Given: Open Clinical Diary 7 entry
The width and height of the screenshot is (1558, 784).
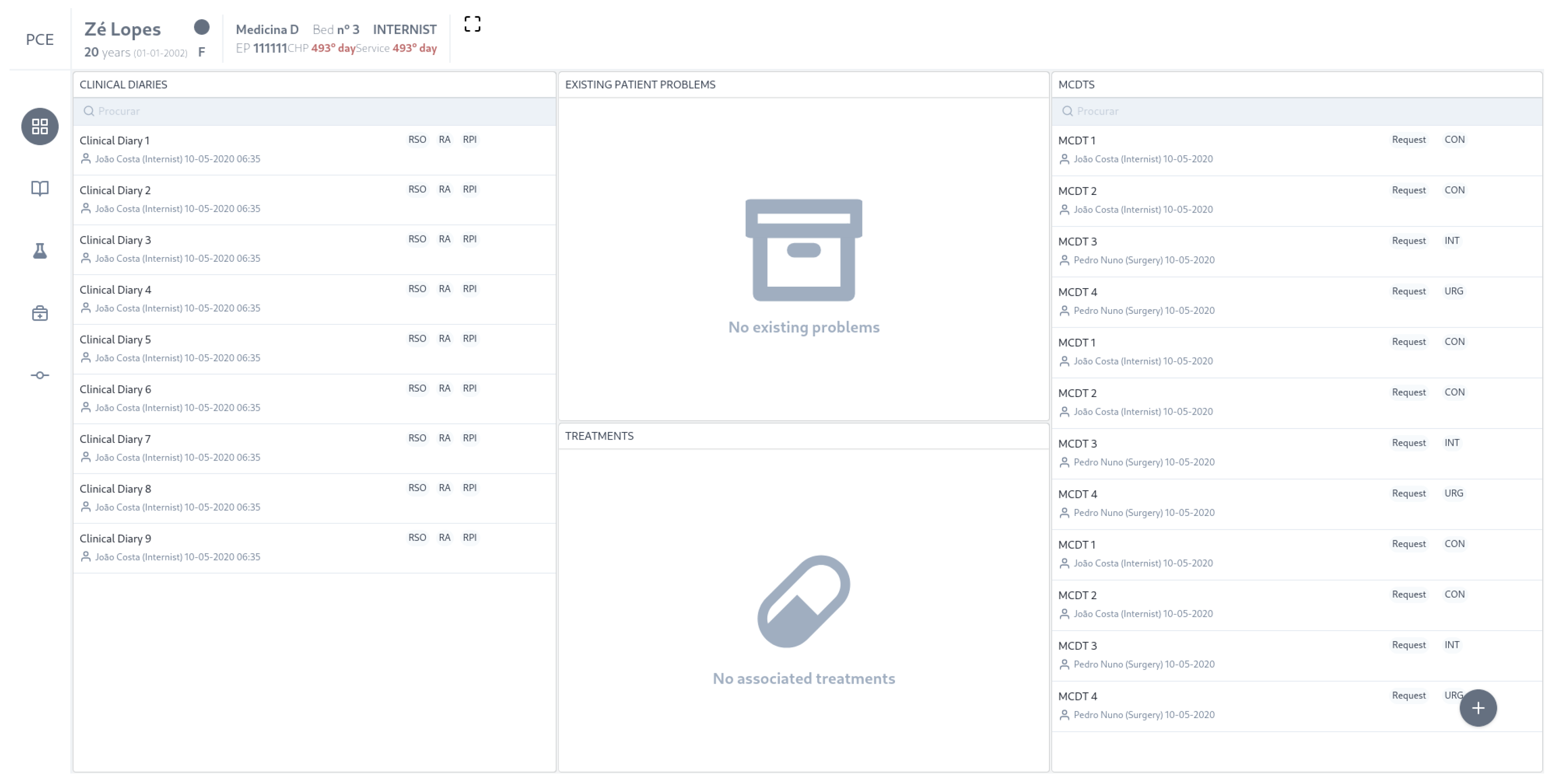Looking at the screenshot, I should 315,449.
